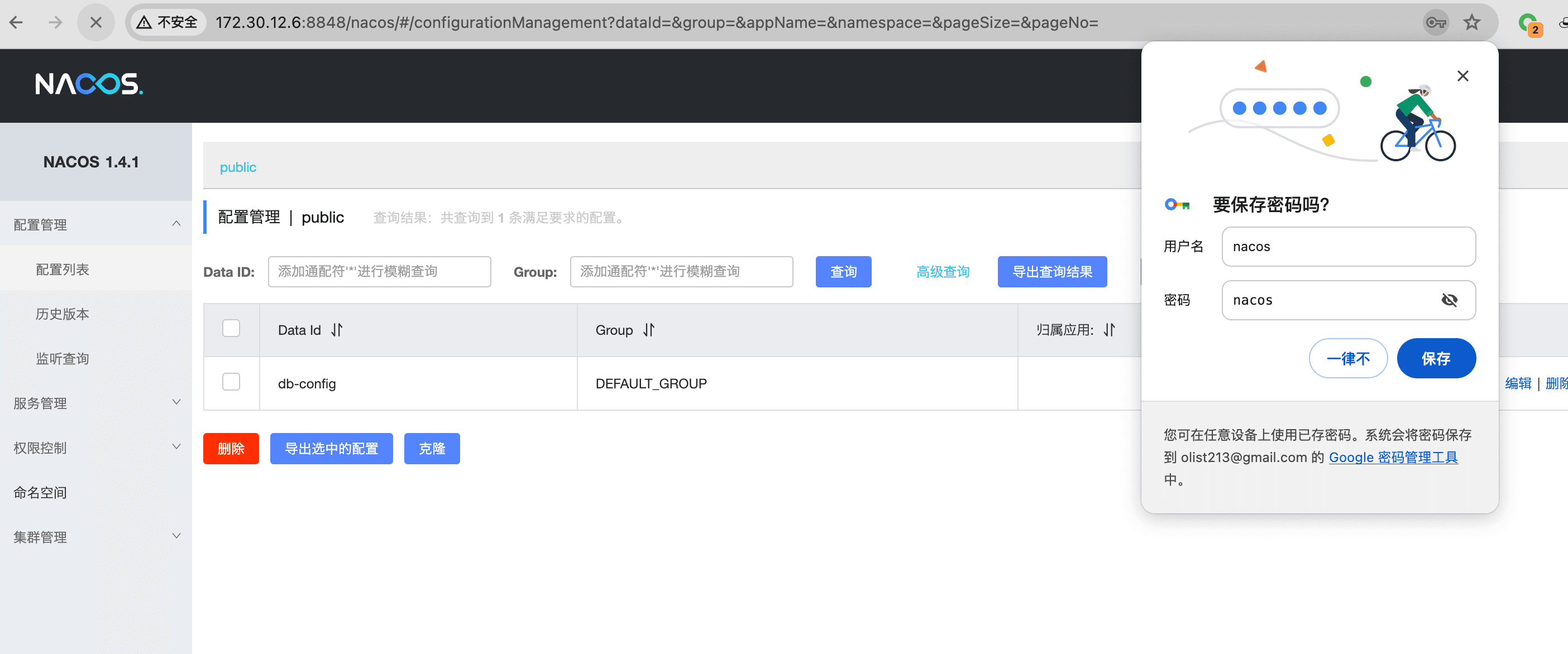Stop page loading with the X icon
Viewport: 1568px width, 654px height.
point(95,22)
